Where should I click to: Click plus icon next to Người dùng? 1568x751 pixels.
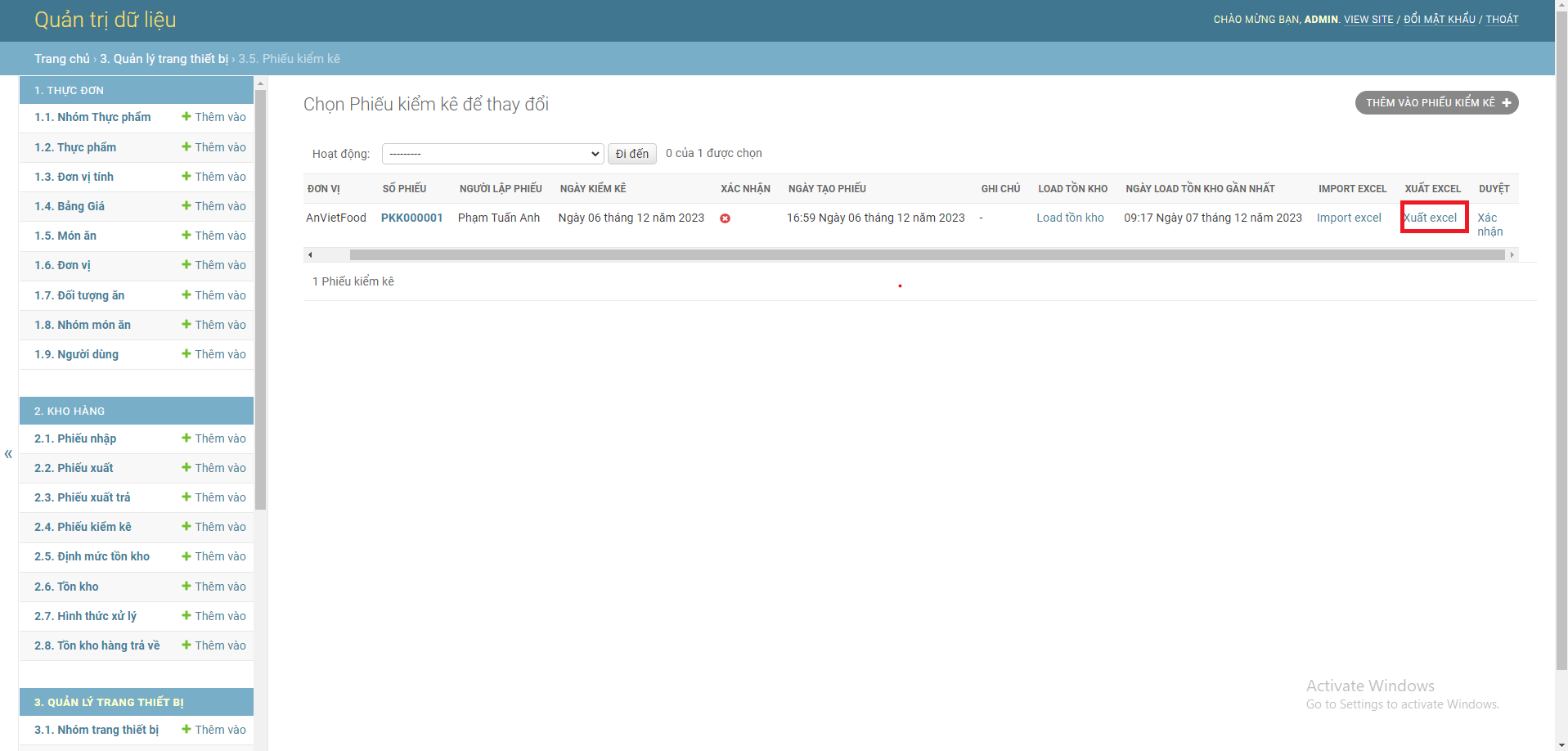click(x=186, y=354)
